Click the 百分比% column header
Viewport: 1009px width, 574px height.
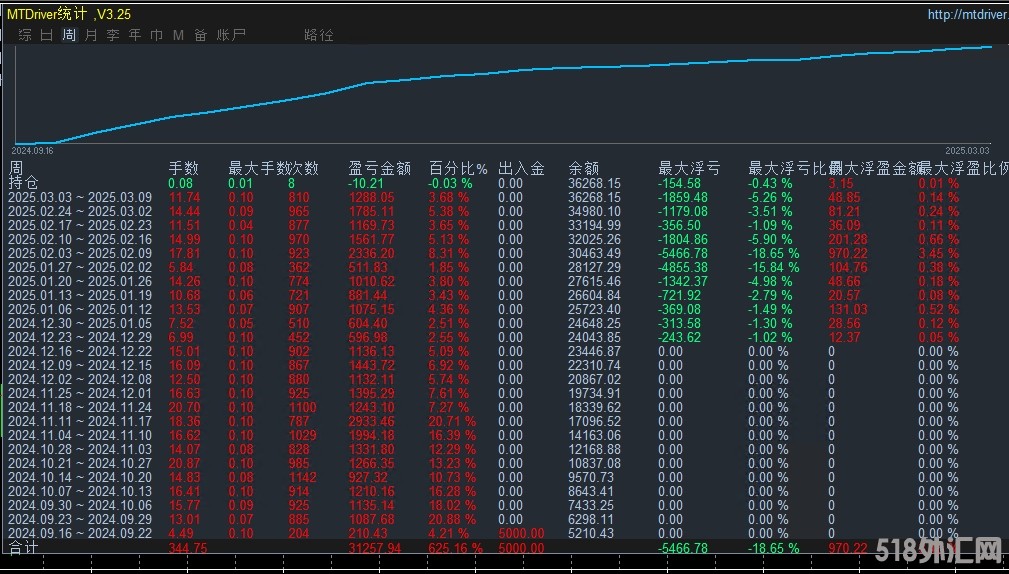458,169
